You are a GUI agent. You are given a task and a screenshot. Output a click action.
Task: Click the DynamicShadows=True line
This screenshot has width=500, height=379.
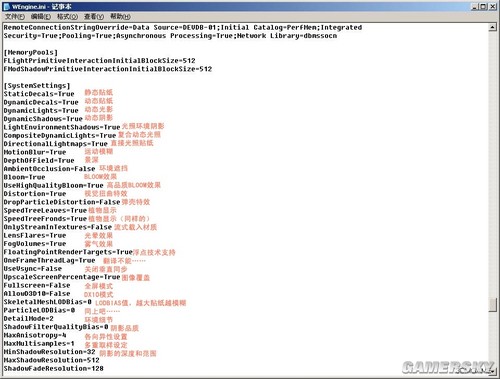tap(43, 119)
